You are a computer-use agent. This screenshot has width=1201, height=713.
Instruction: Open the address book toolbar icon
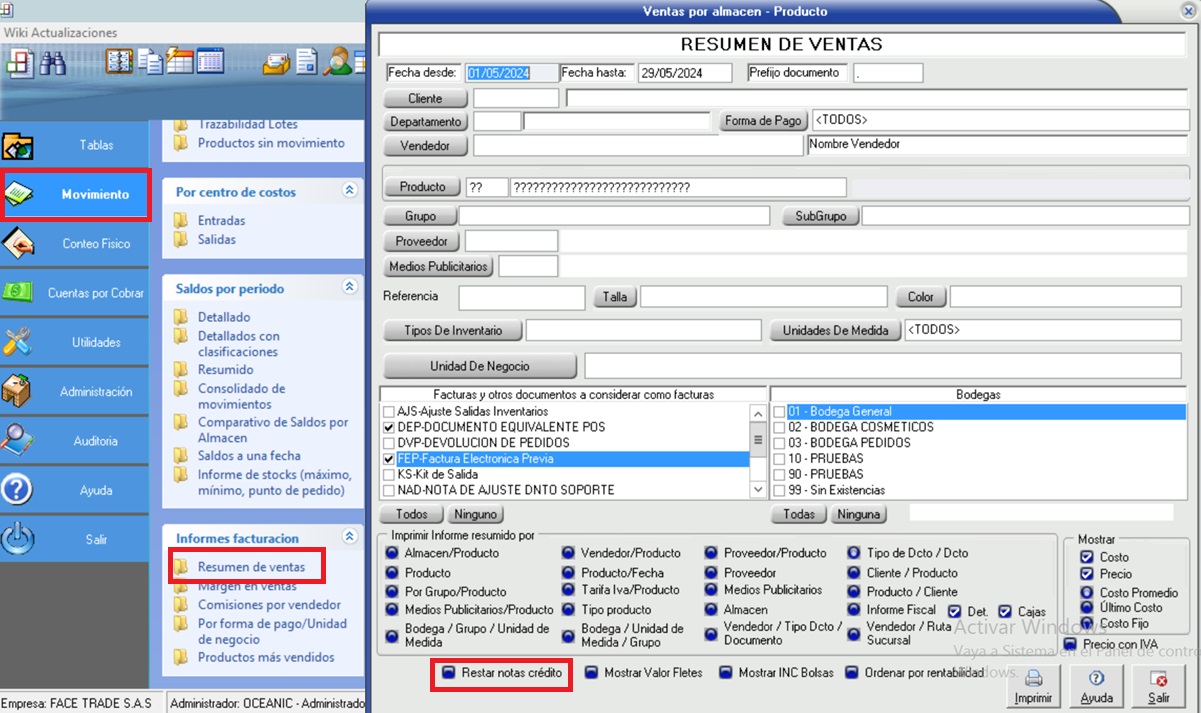120,62
